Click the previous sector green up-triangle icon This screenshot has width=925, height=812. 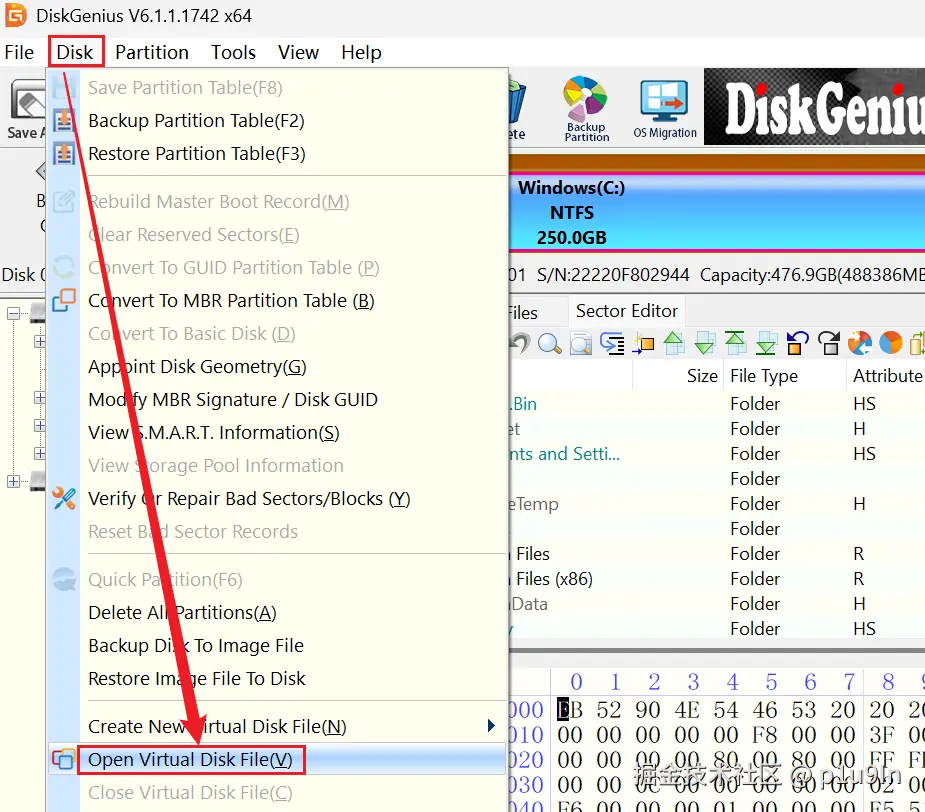coord(674,343)
